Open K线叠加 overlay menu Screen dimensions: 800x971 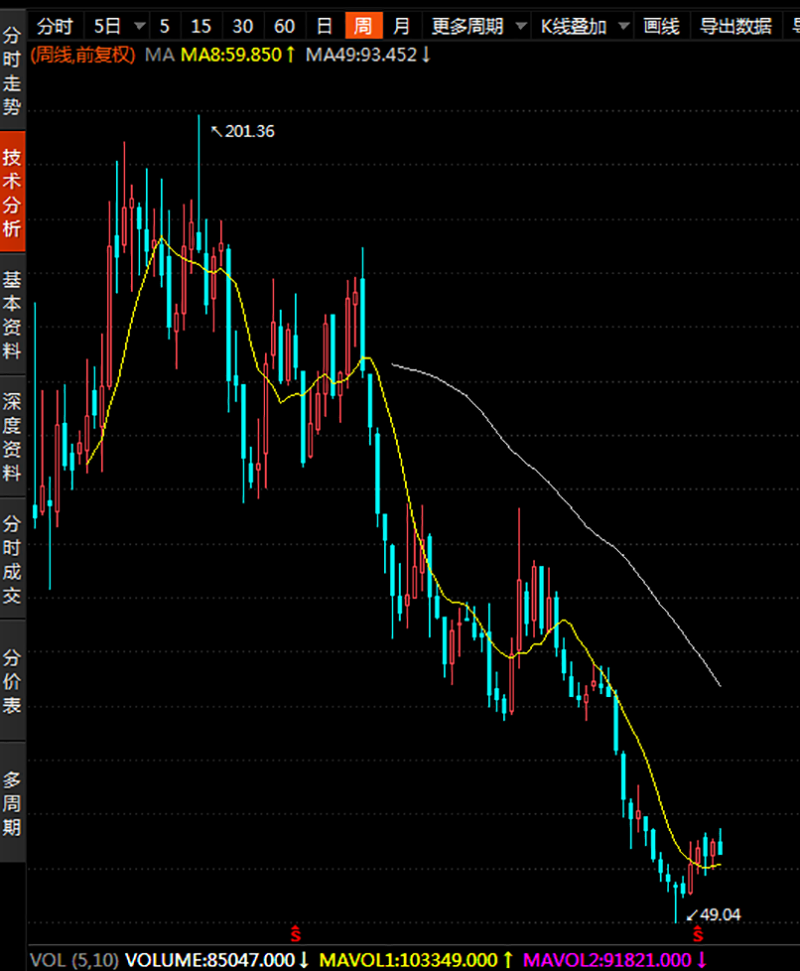tap(573, 26)
